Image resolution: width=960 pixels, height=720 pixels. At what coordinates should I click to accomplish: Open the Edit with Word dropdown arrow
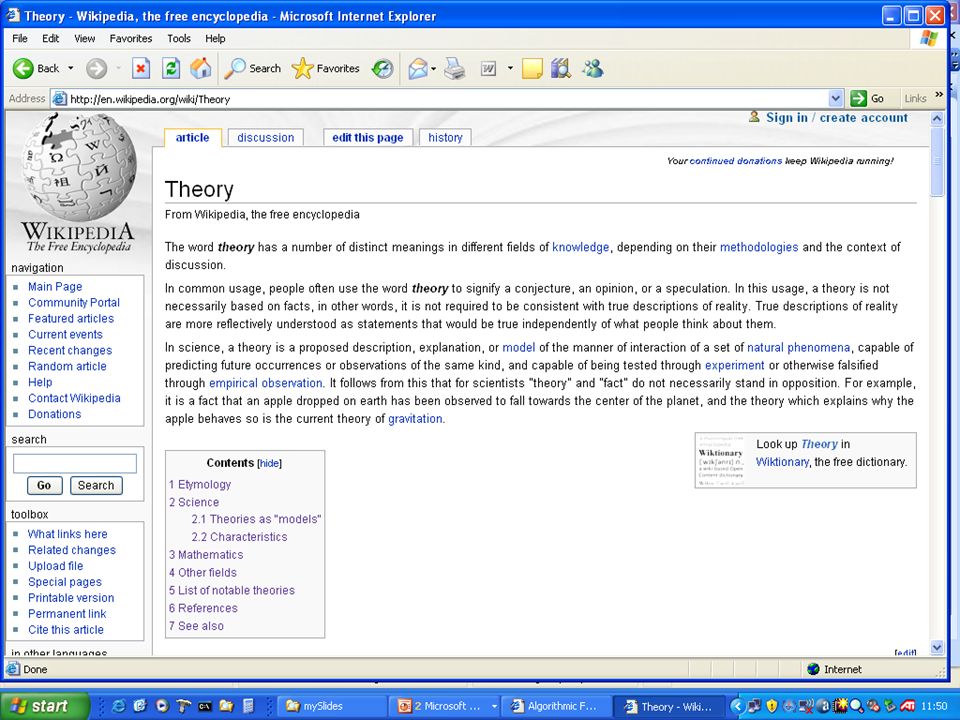(x=510, y=69)
